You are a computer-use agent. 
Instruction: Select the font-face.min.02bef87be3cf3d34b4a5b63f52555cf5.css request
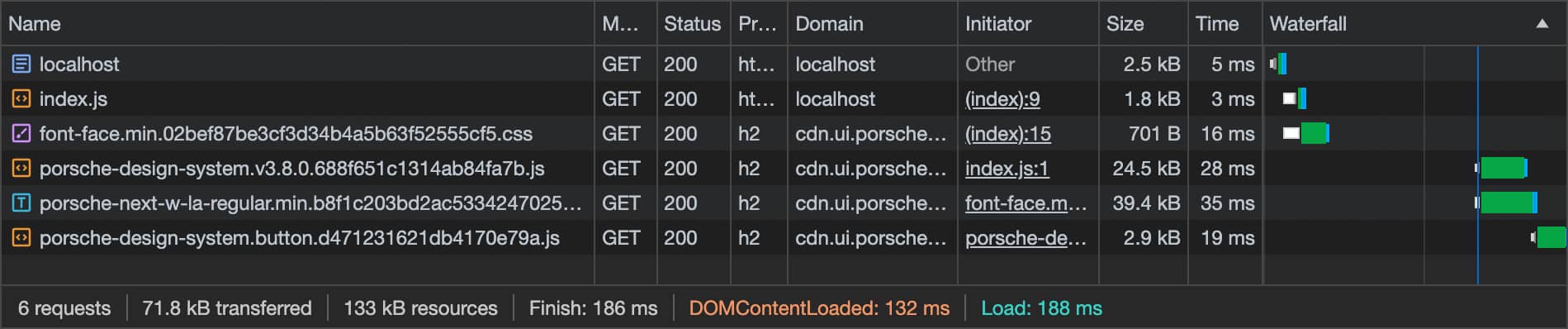point(286,134)
